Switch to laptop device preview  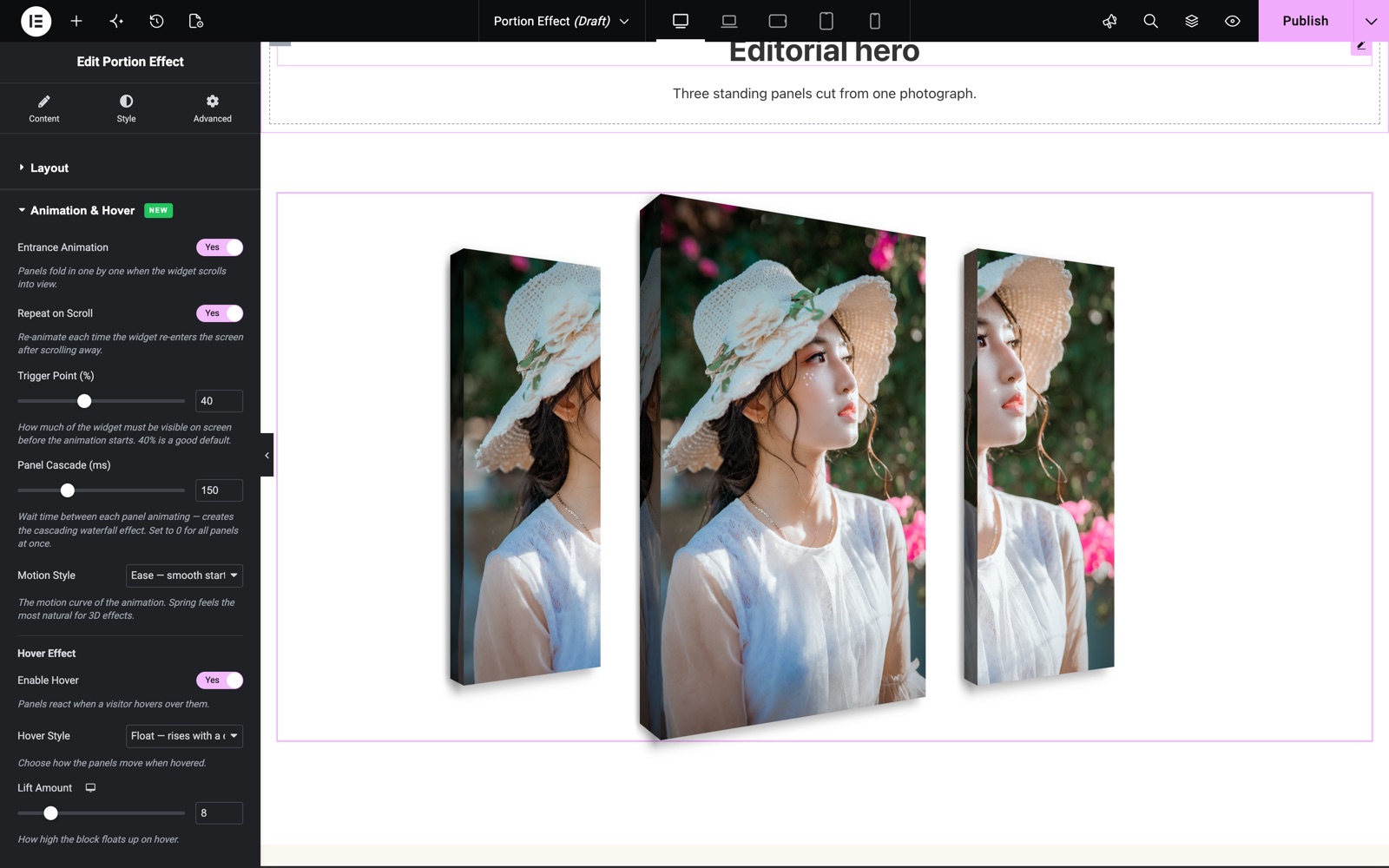pos(729,21)
